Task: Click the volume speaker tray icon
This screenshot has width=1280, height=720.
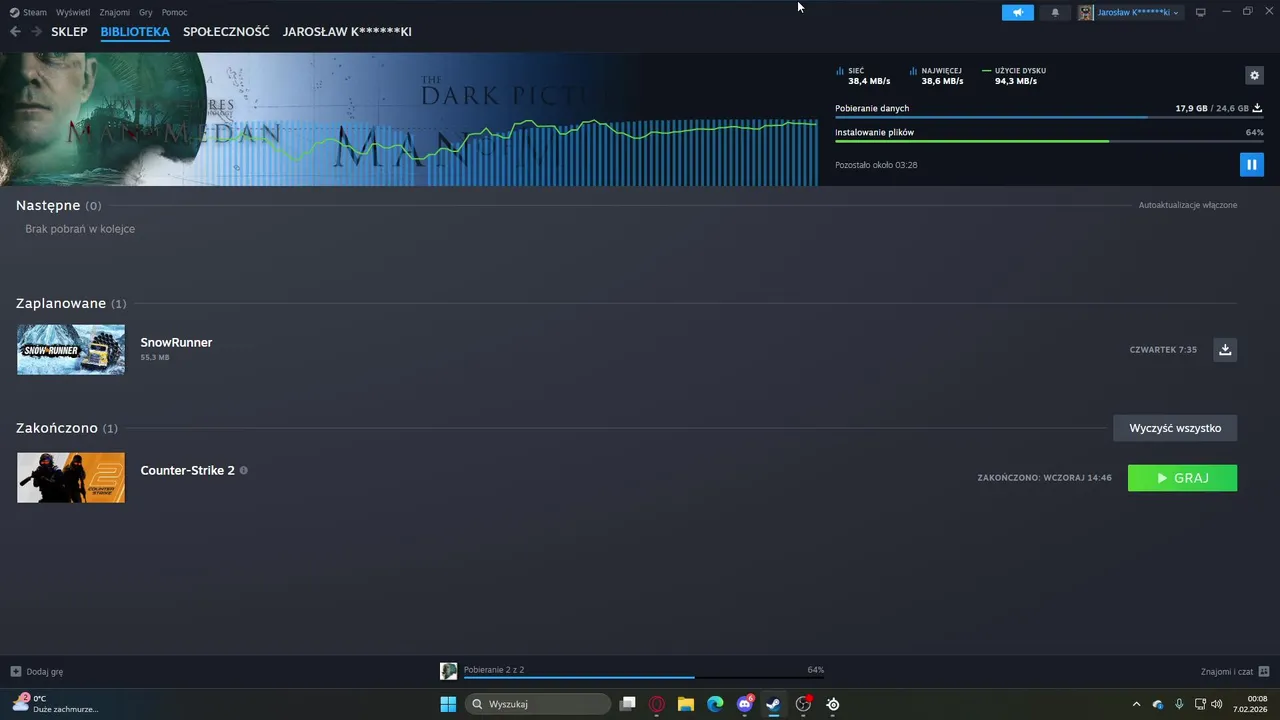Action: coord(1217,704)
